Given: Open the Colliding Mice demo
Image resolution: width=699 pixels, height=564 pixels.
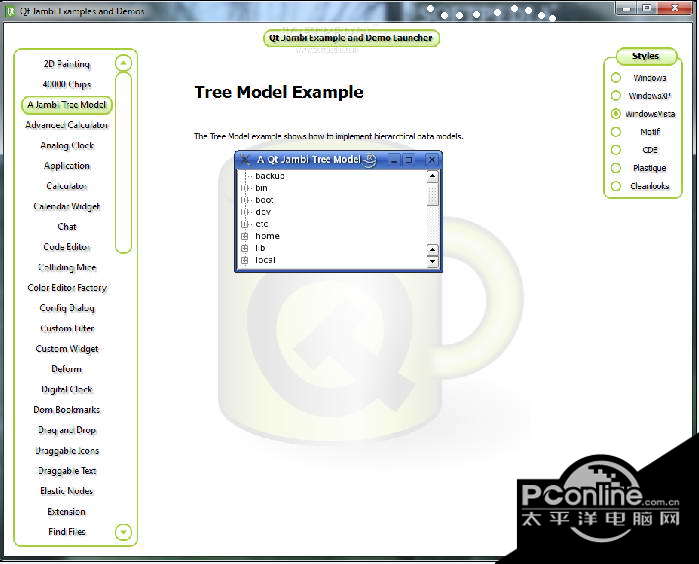Looking at the screenshot, I should point(67,268).
